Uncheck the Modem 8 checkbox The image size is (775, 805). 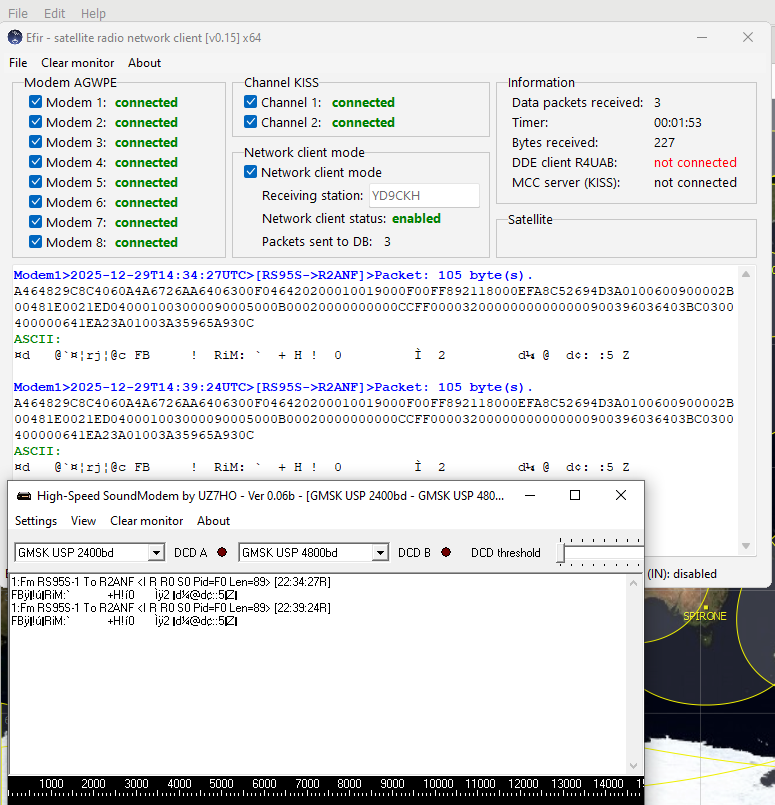pos(36,242)
